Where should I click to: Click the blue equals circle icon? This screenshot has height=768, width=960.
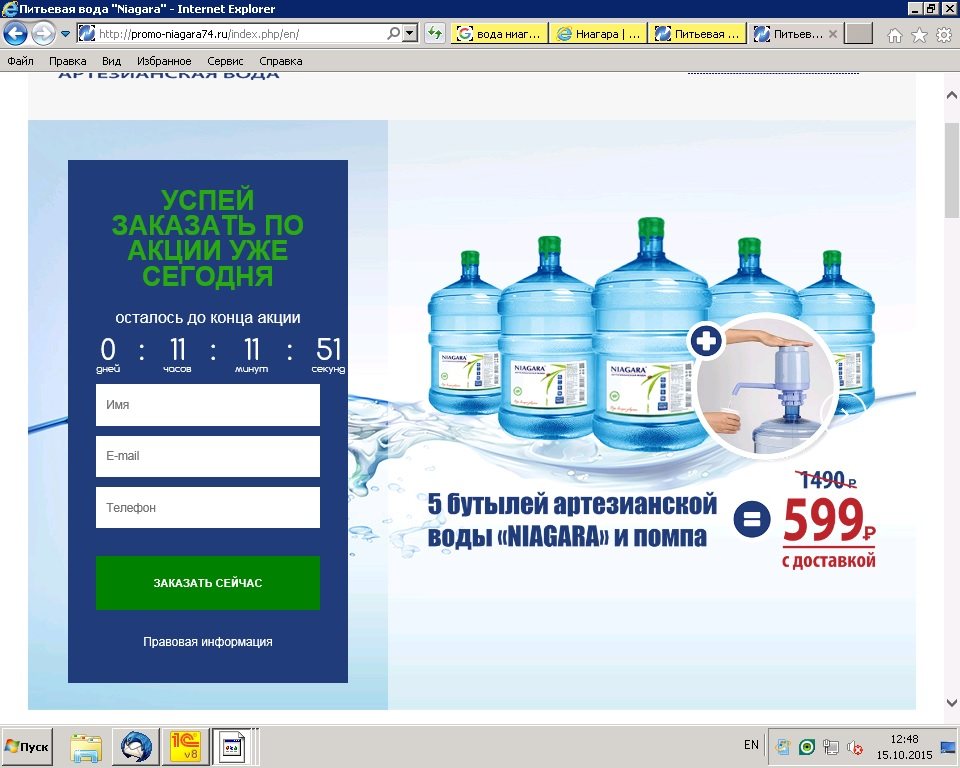[x=752, y=519]
